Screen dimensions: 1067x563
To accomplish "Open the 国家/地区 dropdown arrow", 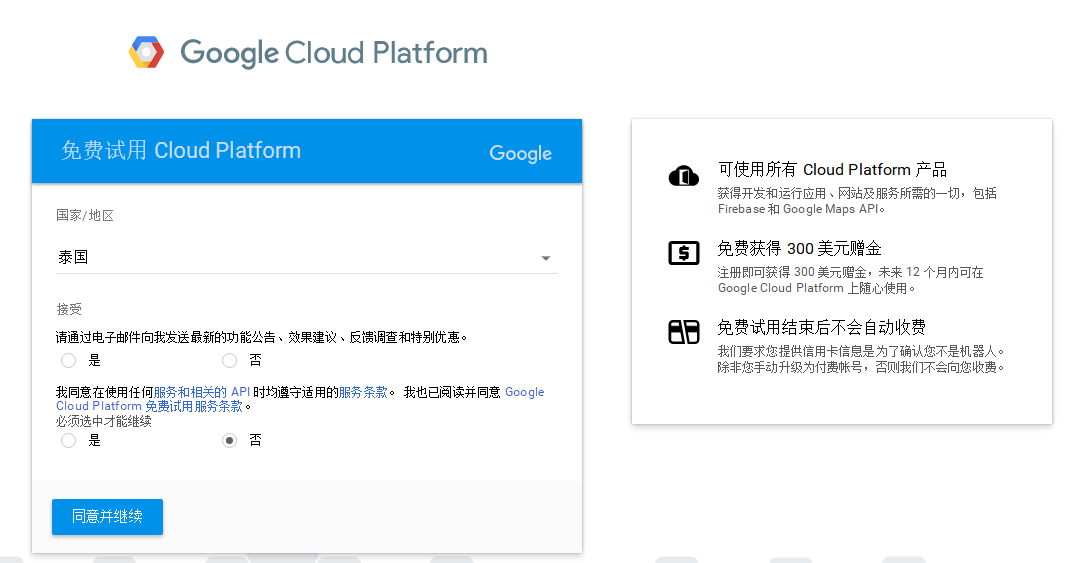I will [545, 258].
